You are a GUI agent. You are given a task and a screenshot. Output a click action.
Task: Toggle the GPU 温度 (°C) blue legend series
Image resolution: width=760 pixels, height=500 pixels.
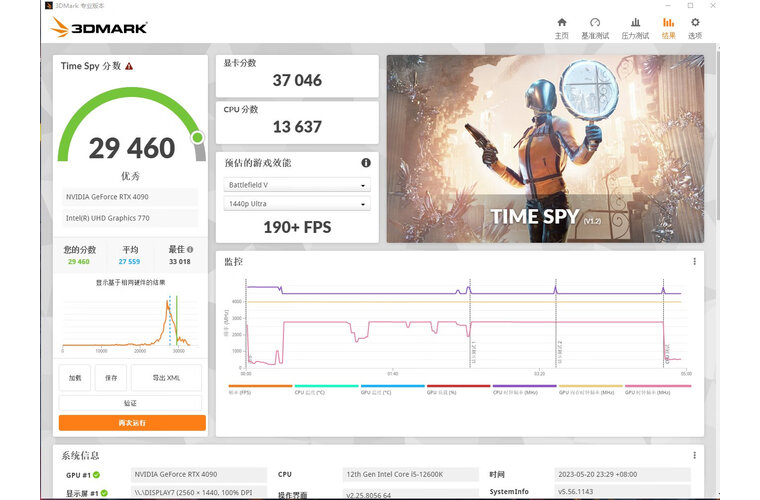click(392, 390)
